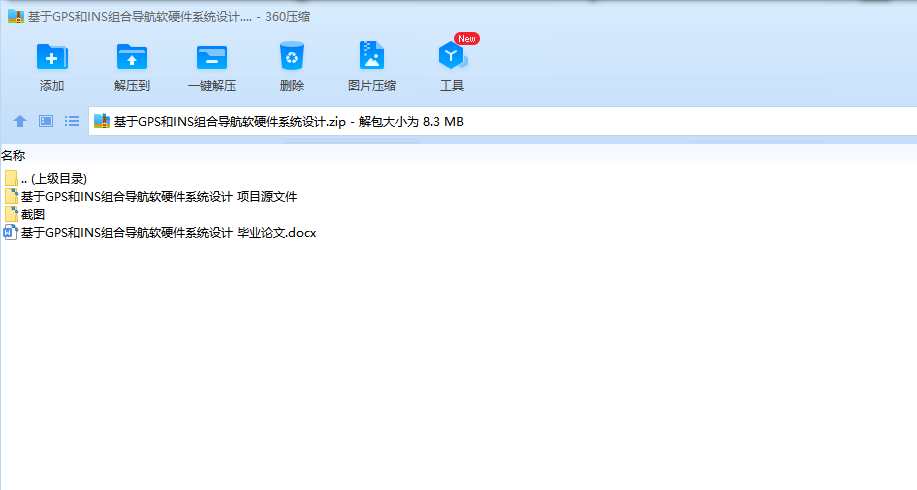Select the 截图 folder row
Viewport: 917px width, 490px height.
pyautogui.click(x=25, y=215)
